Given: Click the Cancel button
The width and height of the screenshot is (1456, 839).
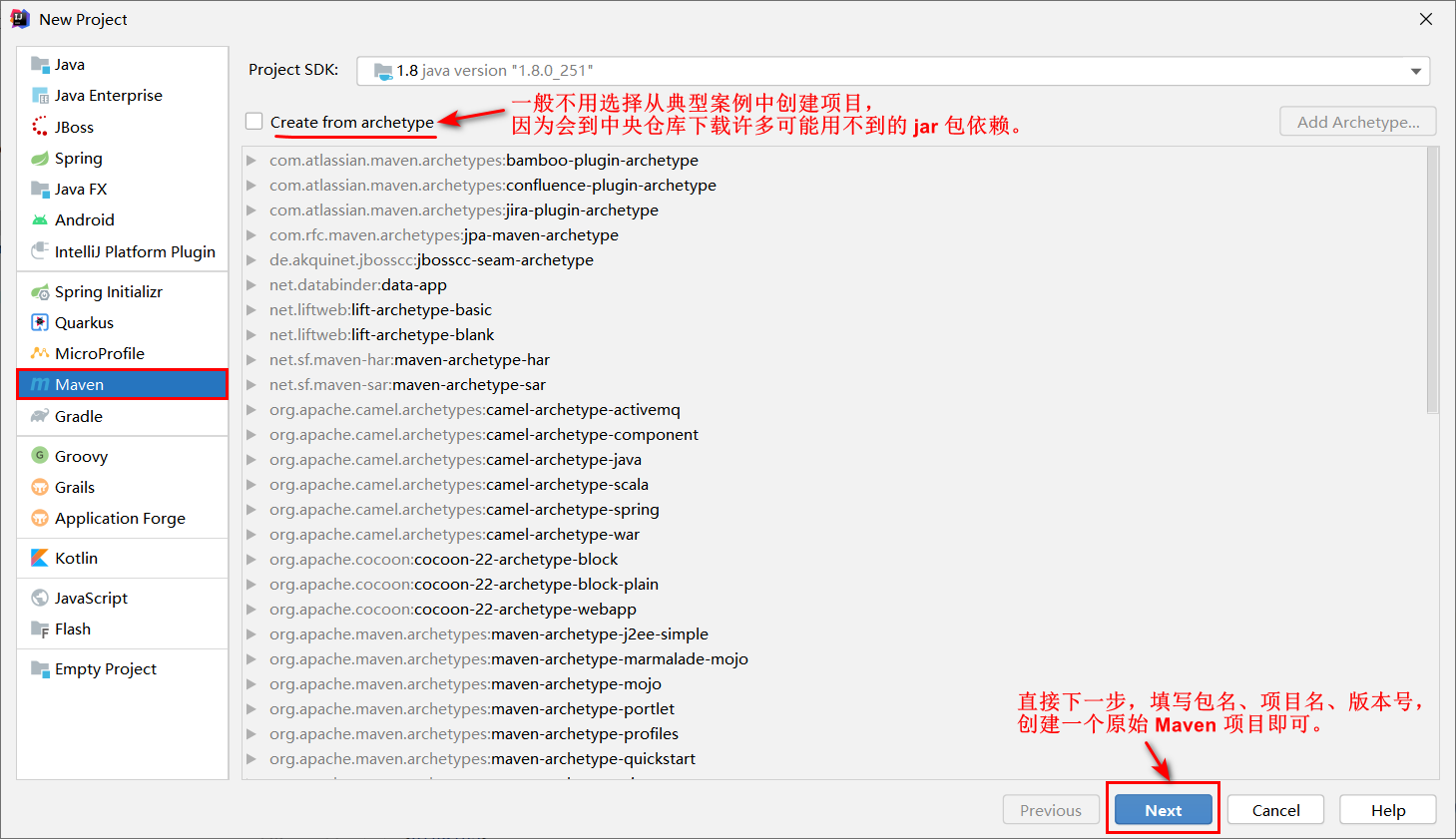Looking at the screenshot, I should pyautogui.click(x=1276, y=810).
